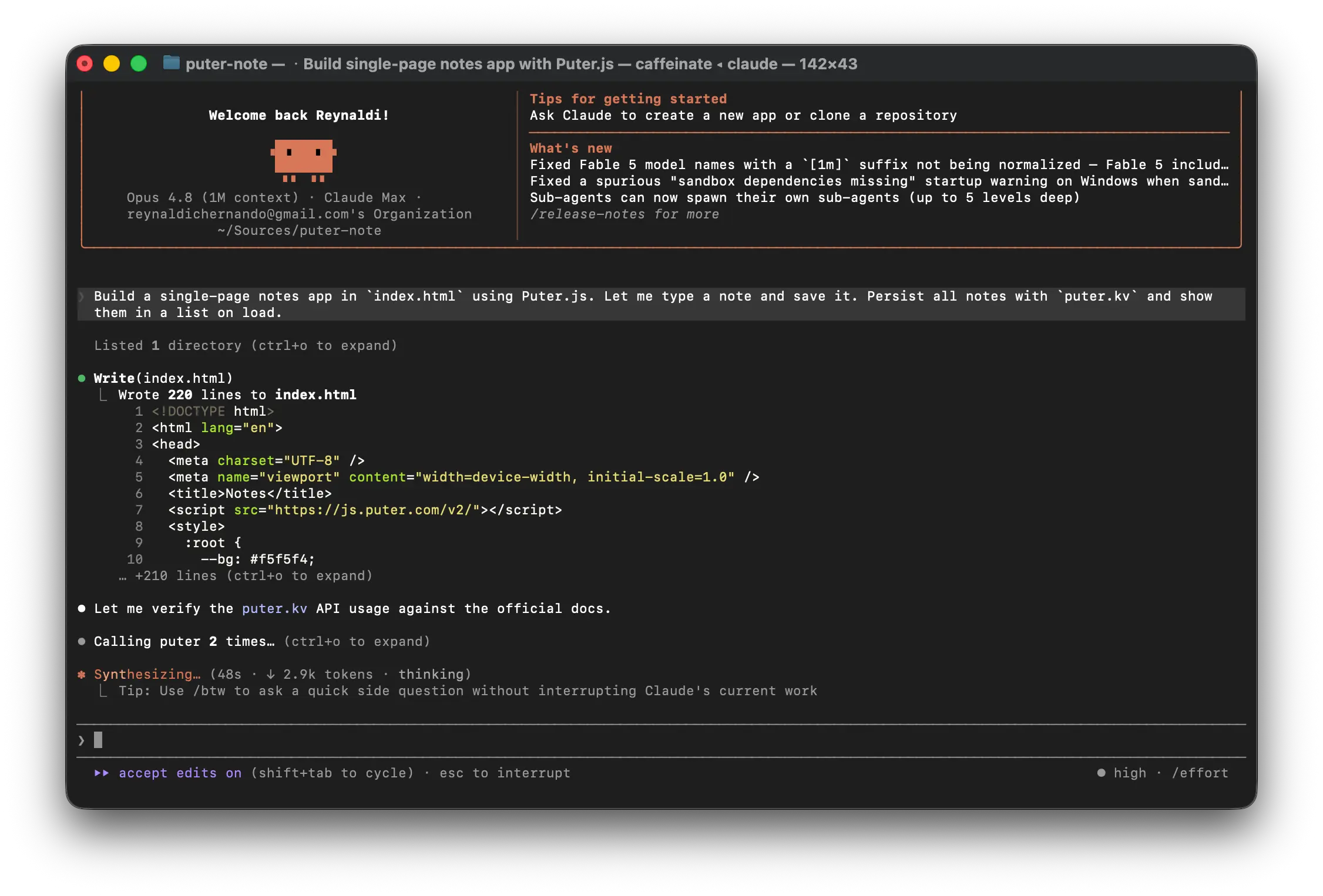
Task: Click 'caffeinate ◂ claude' in title bar
Action: click(x=706, y=63)
